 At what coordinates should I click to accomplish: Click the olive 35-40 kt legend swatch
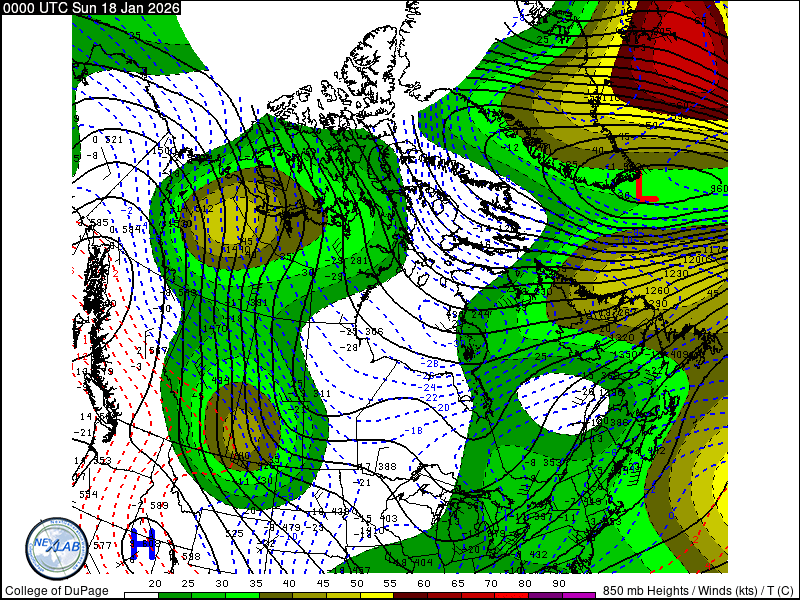[276, 595]
